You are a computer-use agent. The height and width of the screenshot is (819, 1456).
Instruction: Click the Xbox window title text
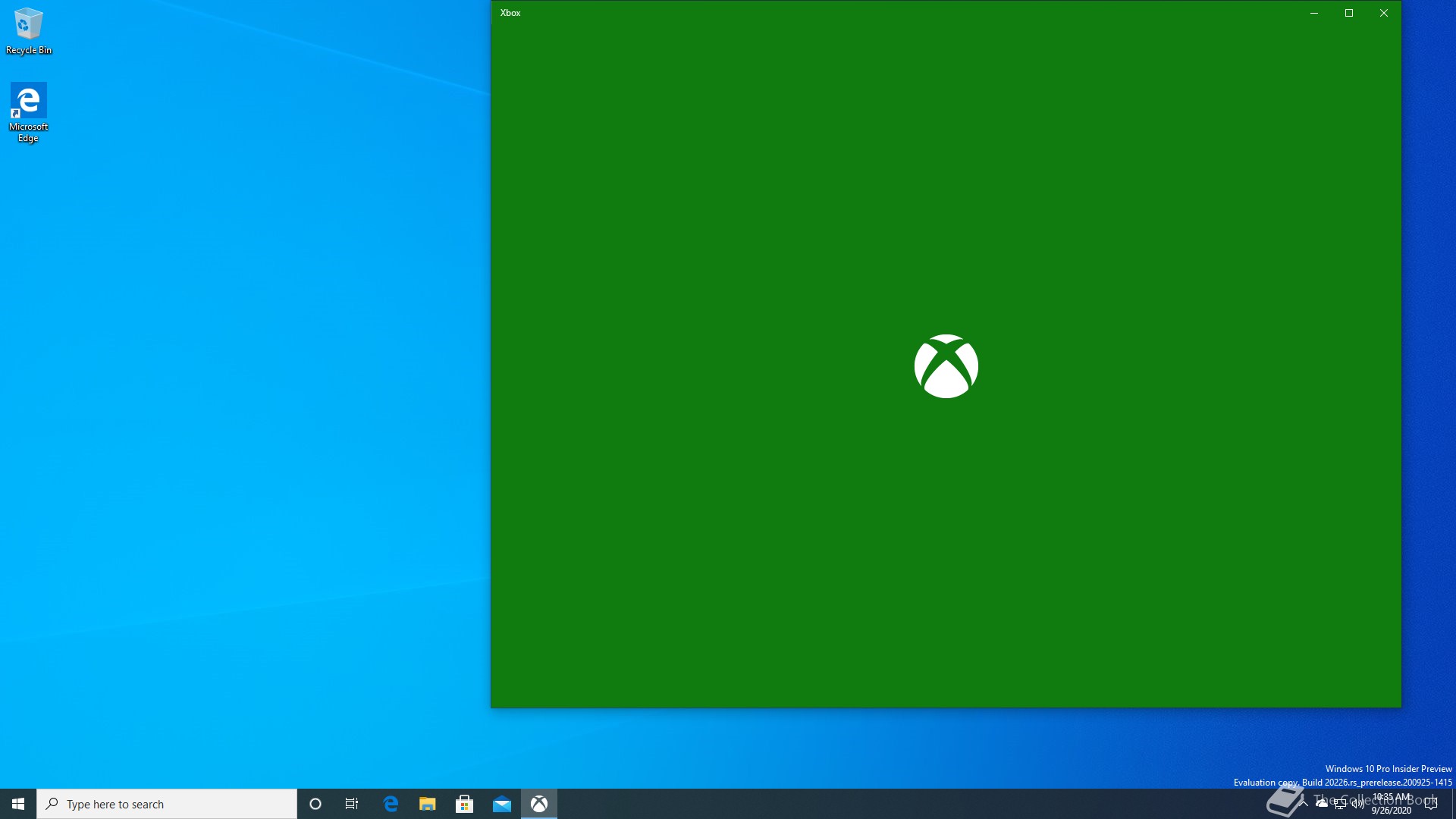[x=510, y=13]
